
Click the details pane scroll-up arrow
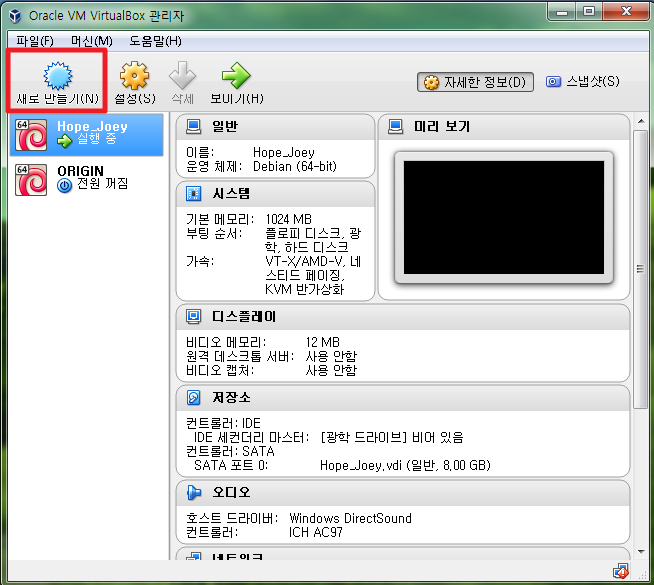[641, 121]
